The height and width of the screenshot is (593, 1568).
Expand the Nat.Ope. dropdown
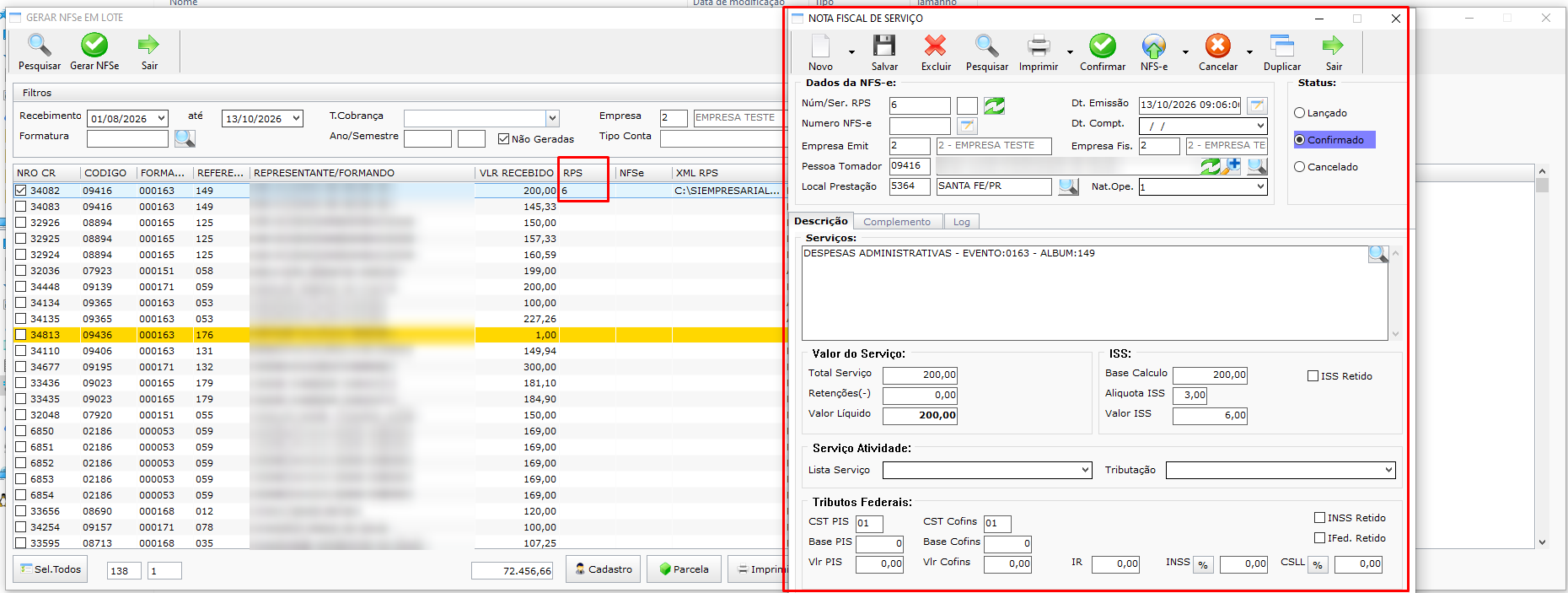coord(1260,186)
